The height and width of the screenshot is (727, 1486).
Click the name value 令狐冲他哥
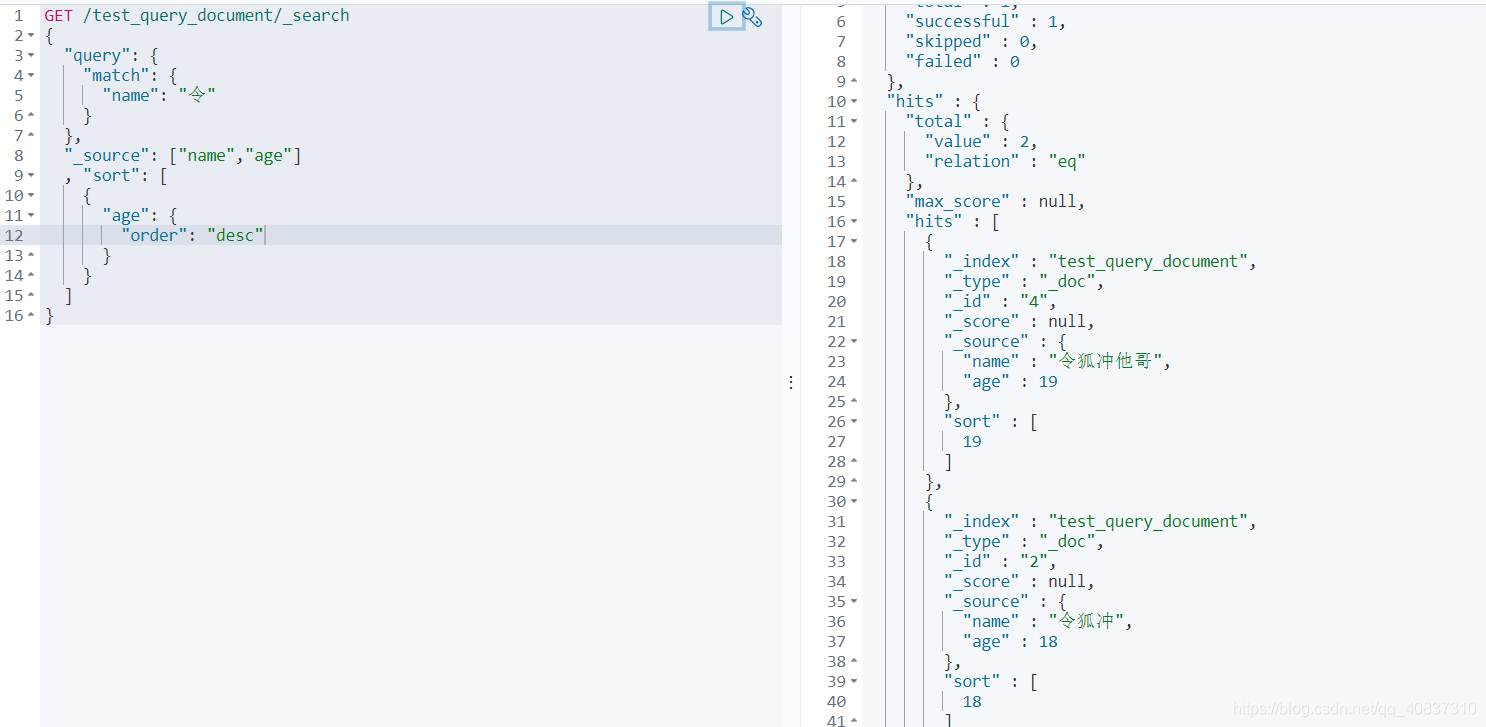1105,361
